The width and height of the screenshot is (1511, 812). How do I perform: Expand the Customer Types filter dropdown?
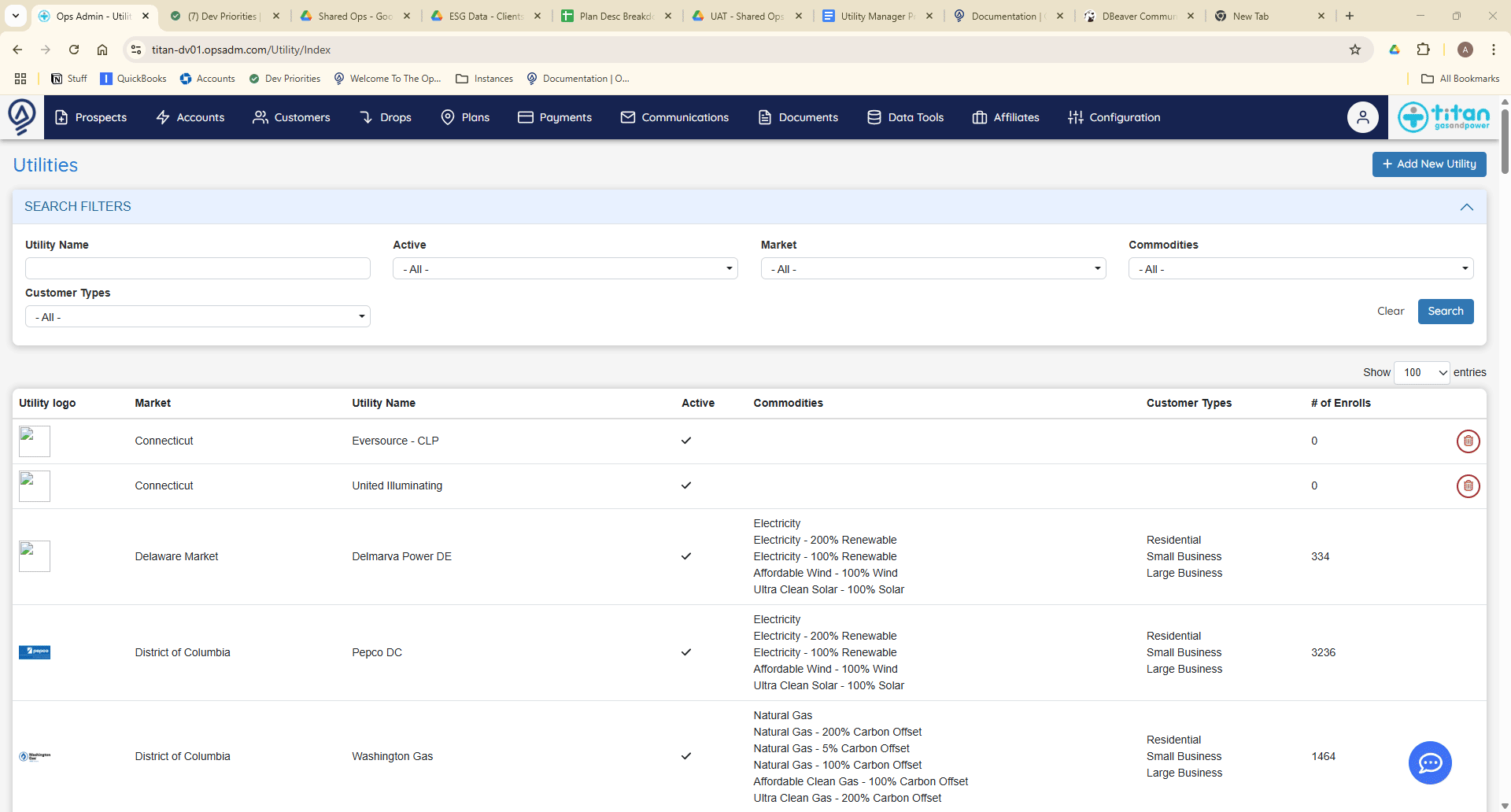198,317
